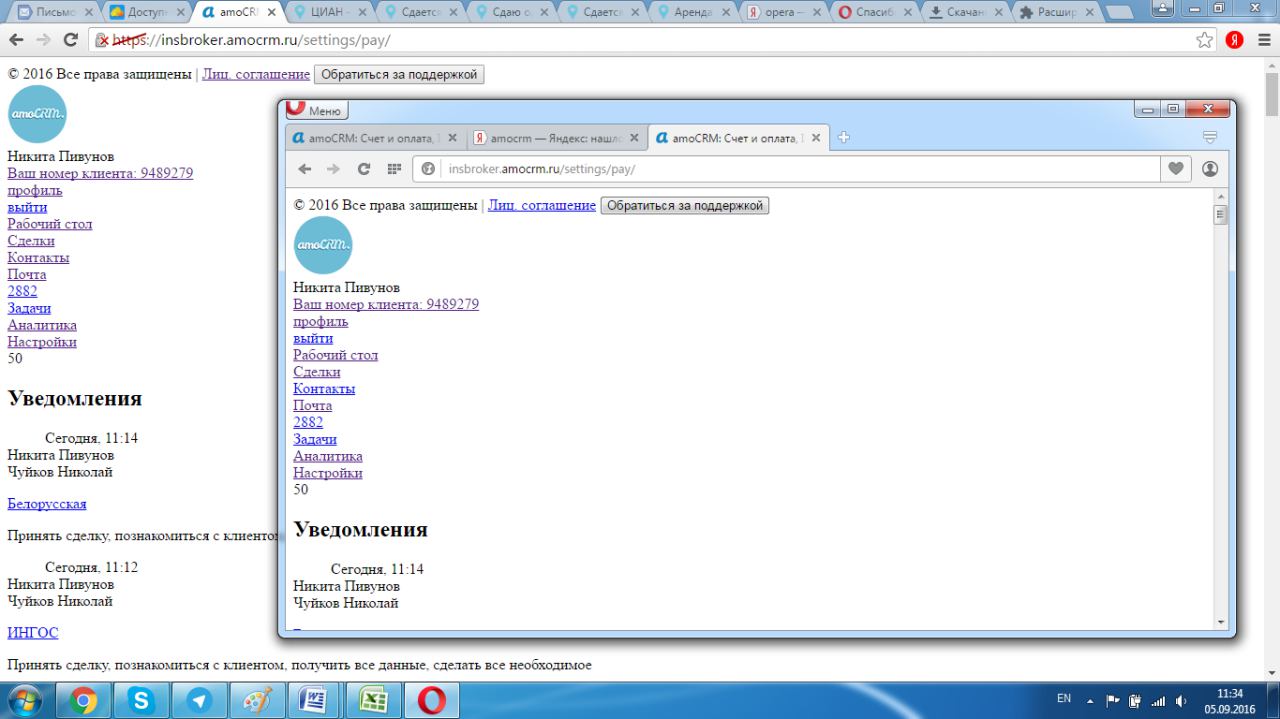Open the Chrome hamburger menu
The width and height of the screenshot is (1280, 719).
tap(1262, 40)
